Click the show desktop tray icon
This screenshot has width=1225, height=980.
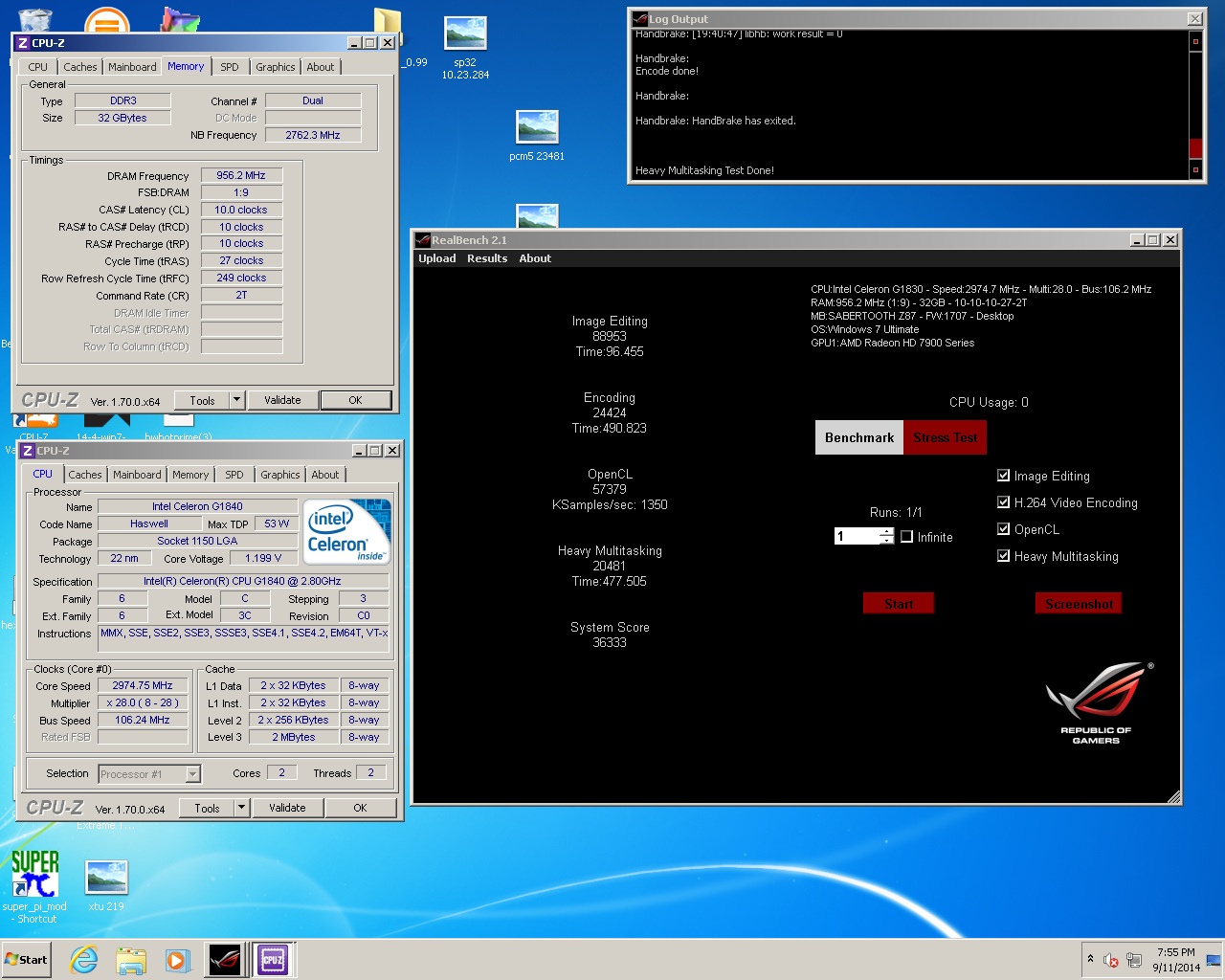[1214, 960]
